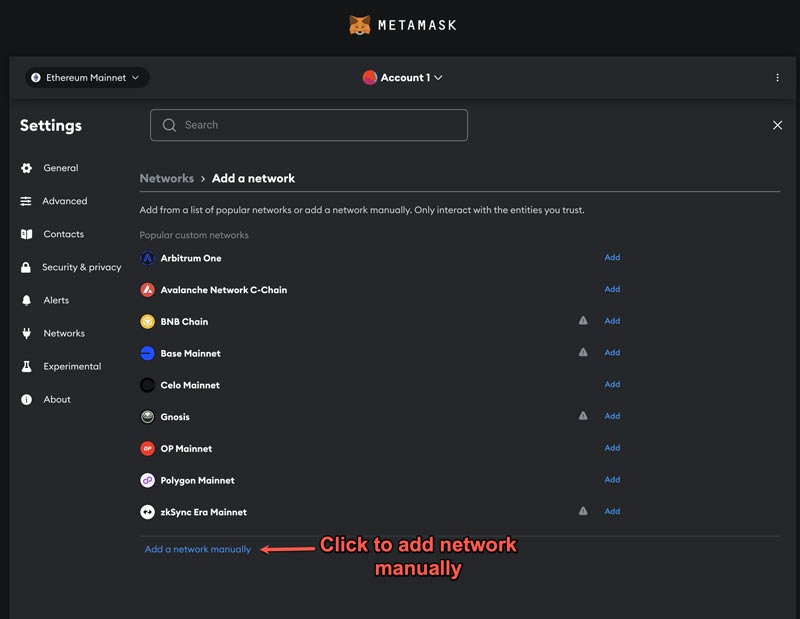Add the Polygon Mainnet network

[612, 479]
